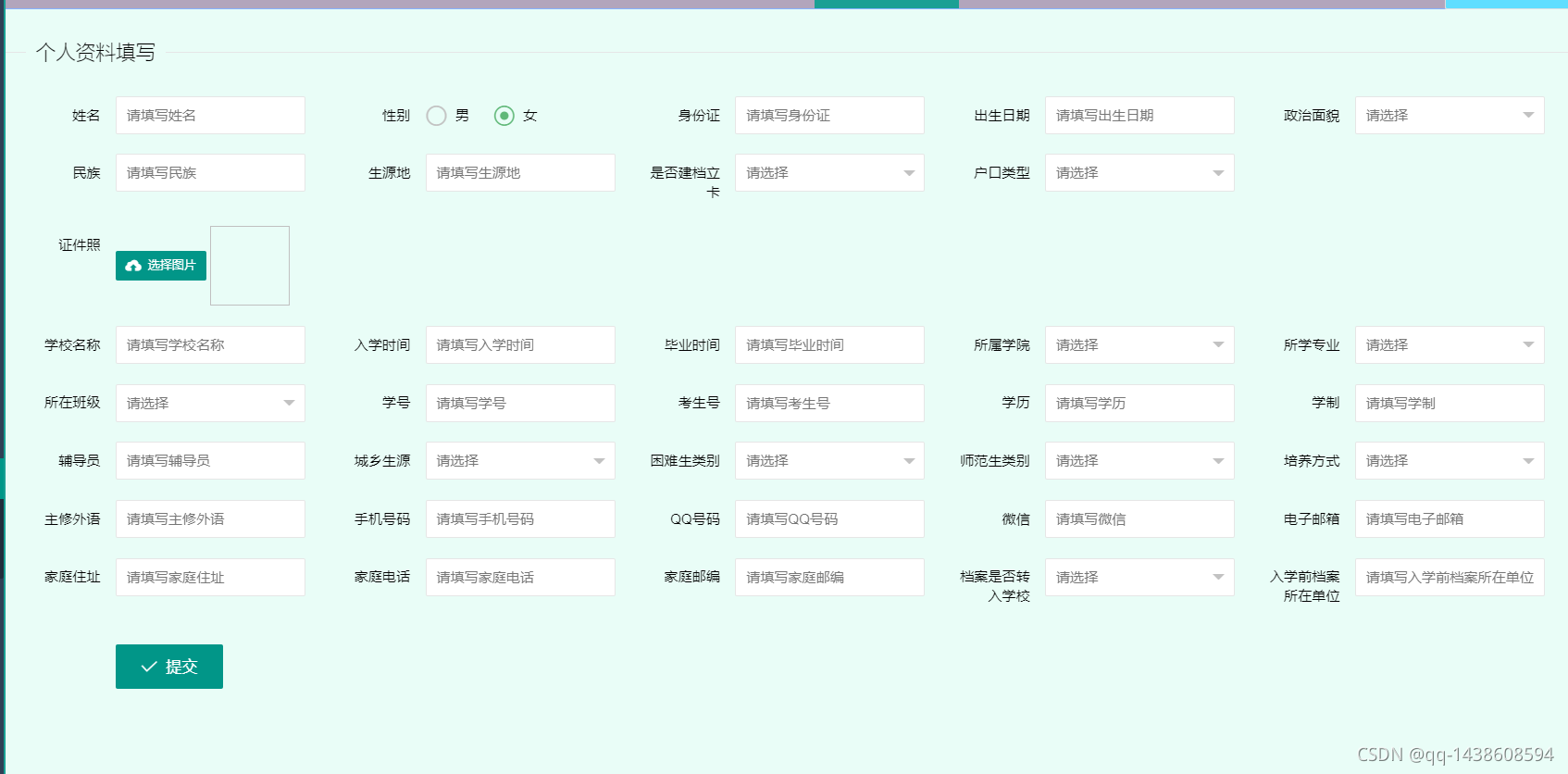Viewport: 1568px width, 774px height.
Task: Open the 师范生类别 dropdown
Action: pos(1139,461)
